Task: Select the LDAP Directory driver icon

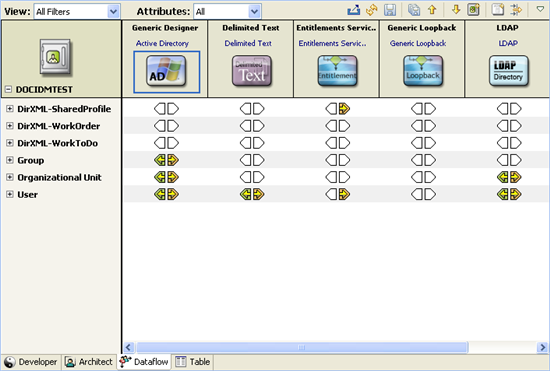Action: [509, 71]
